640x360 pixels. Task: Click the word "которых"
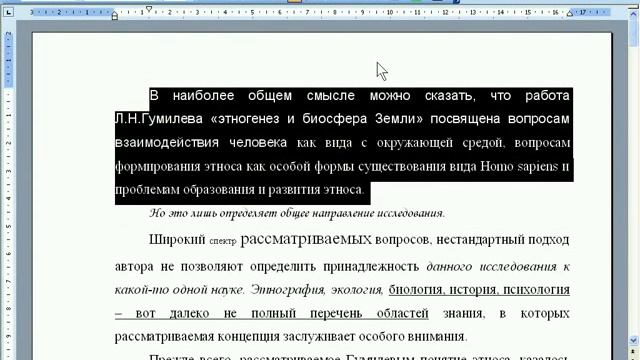[x=545, y=313]
